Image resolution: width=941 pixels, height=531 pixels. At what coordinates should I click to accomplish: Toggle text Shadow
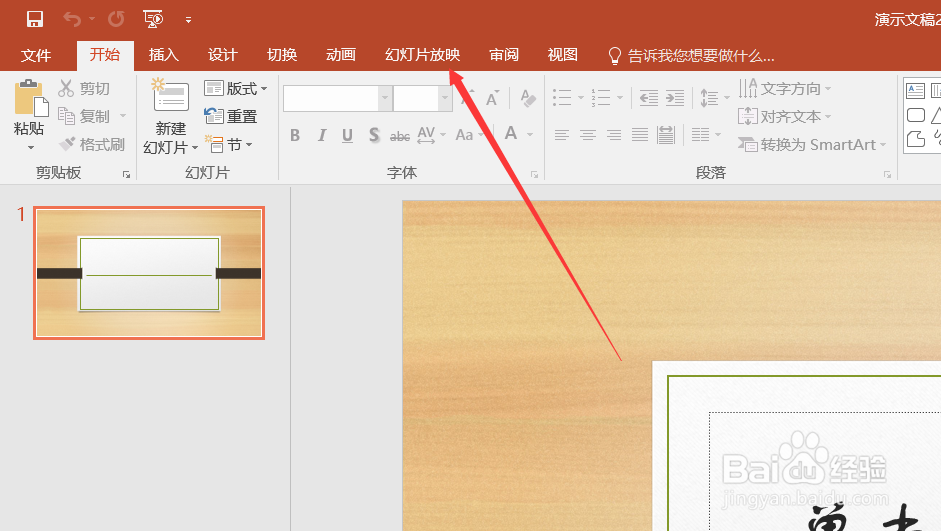tap(374, 135)
